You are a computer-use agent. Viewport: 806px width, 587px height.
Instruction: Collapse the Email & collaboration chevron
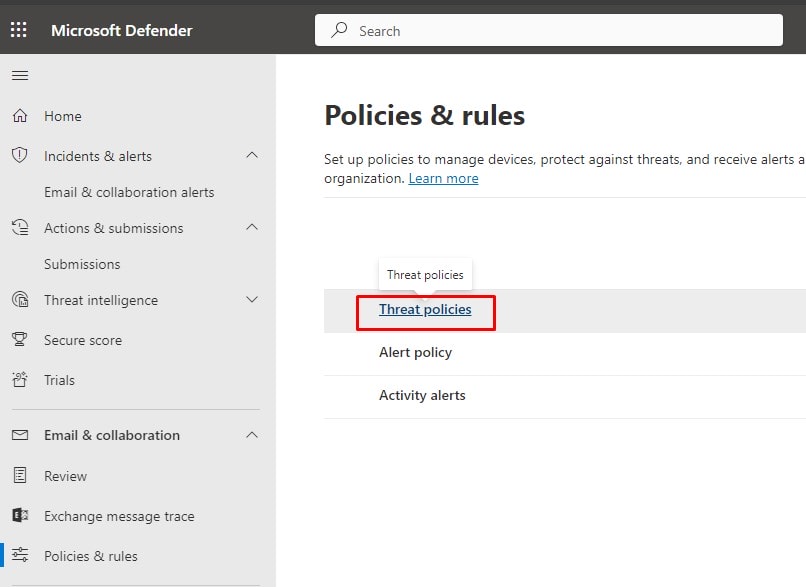(252, 435)
